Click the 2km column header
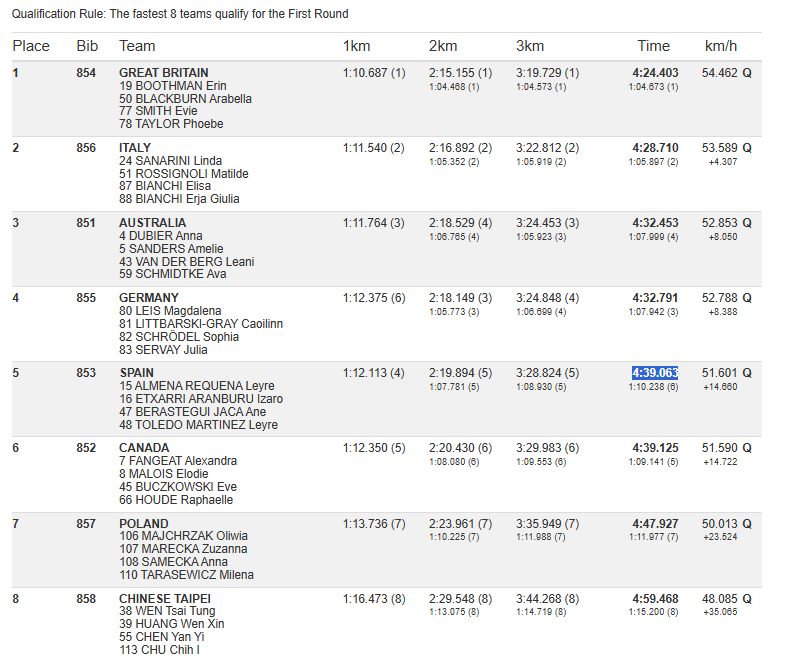This screenshot has width=801, height=667. click(x=443, y=46)
